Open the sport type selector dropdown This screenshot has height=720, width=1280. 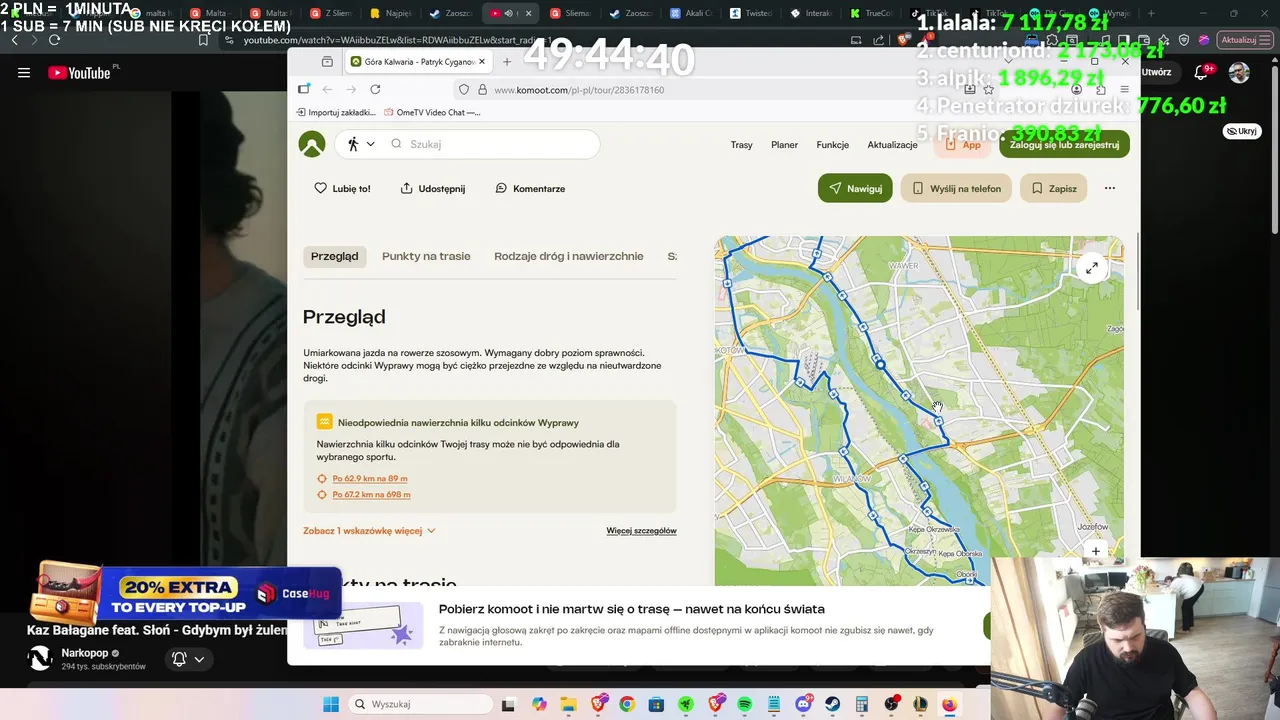click(x=361, y=144)
